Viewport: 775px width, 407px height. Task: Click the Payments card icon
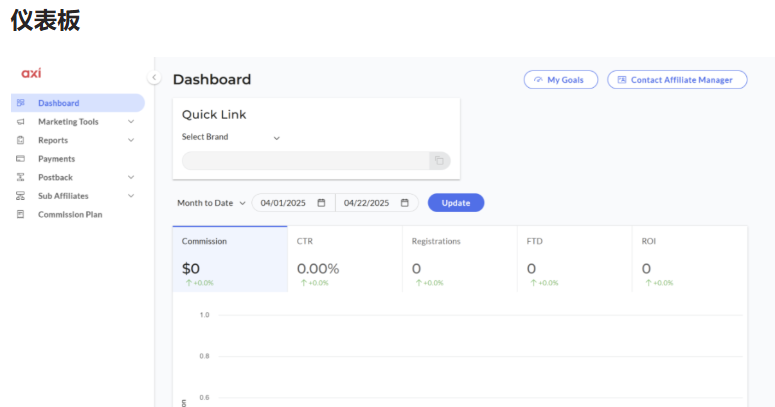click(20, 159)
